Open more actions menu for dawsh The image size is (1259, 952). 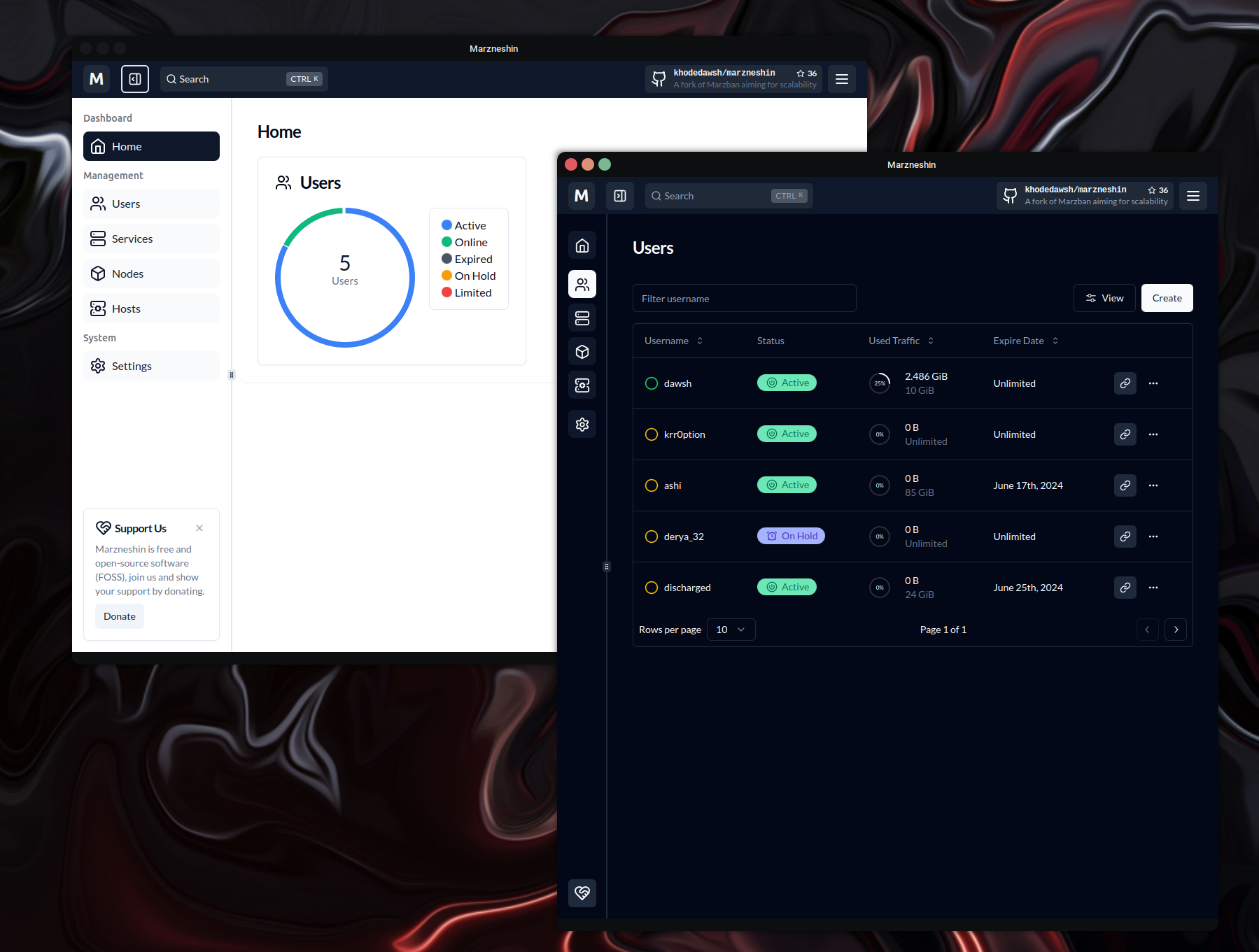(x=1153, y=383)
